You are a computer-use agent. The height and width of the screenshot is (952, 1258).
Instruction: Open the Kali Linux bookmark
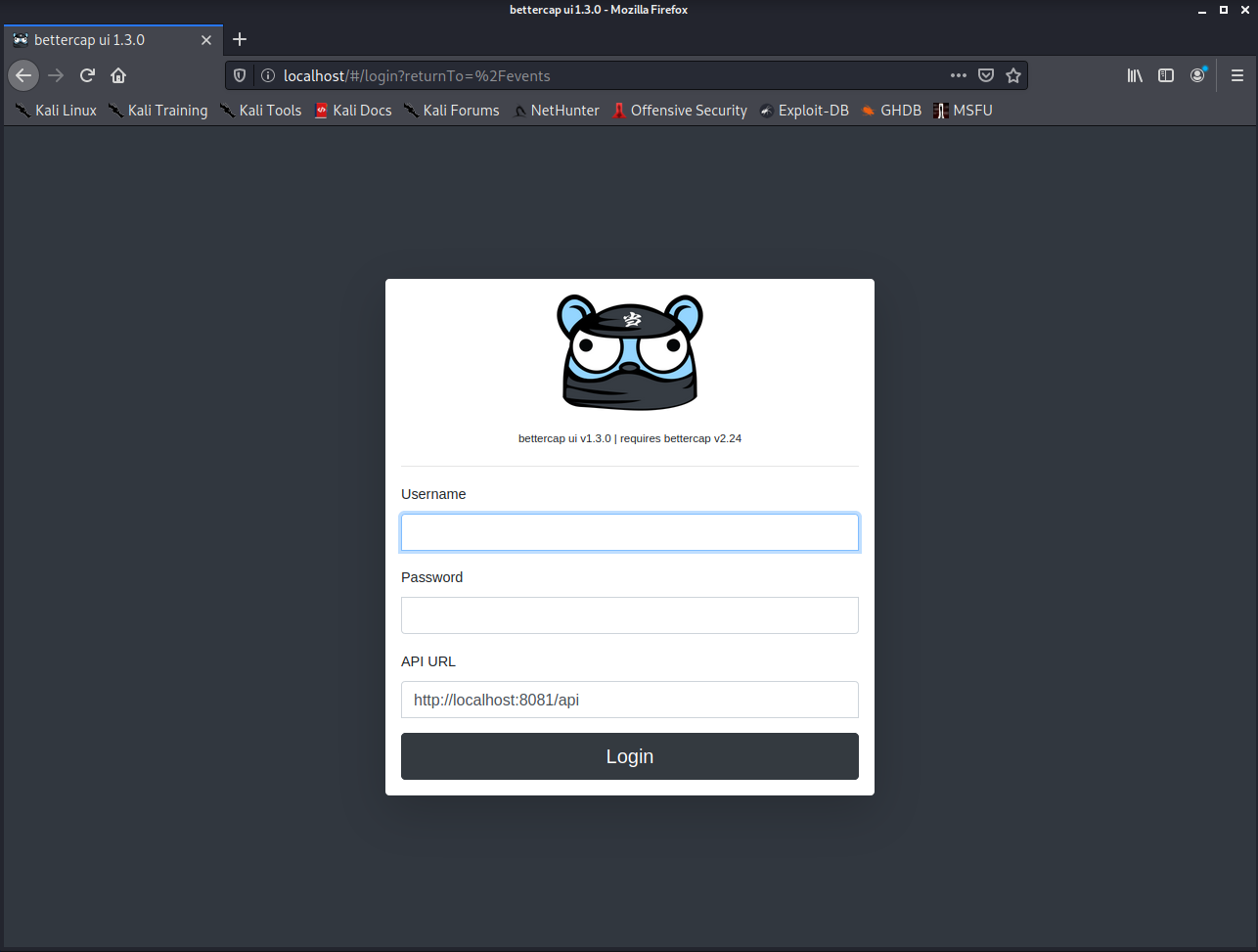[56, 111]
